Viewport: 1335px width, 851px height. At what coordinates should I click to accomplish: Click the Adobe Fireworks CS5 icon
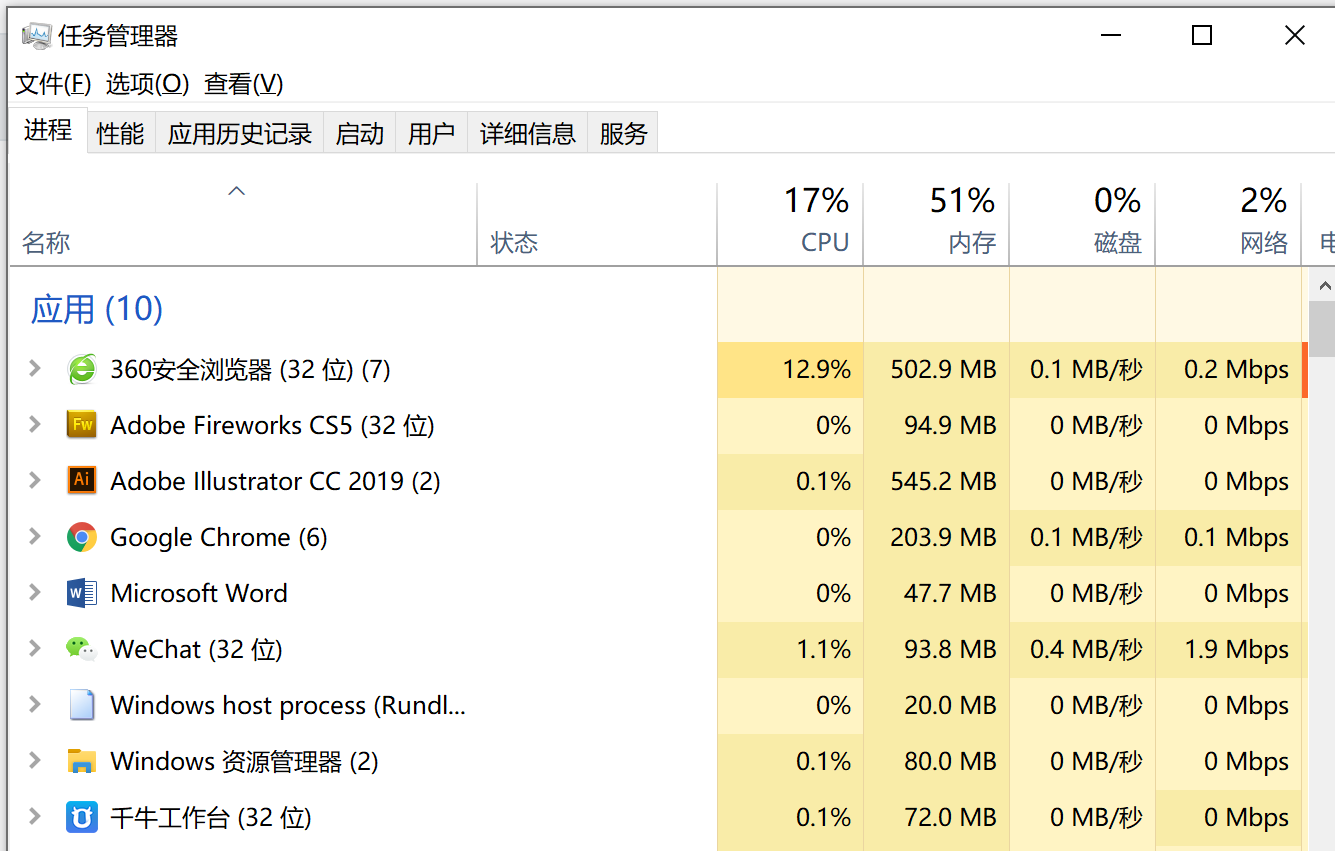tap(82, 425)
